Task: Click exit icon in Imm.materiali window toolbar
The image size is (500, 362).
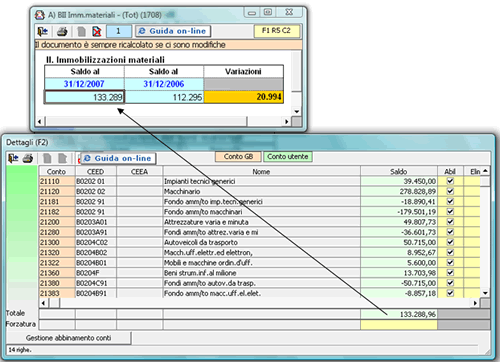Action: [x=43, y=31]
